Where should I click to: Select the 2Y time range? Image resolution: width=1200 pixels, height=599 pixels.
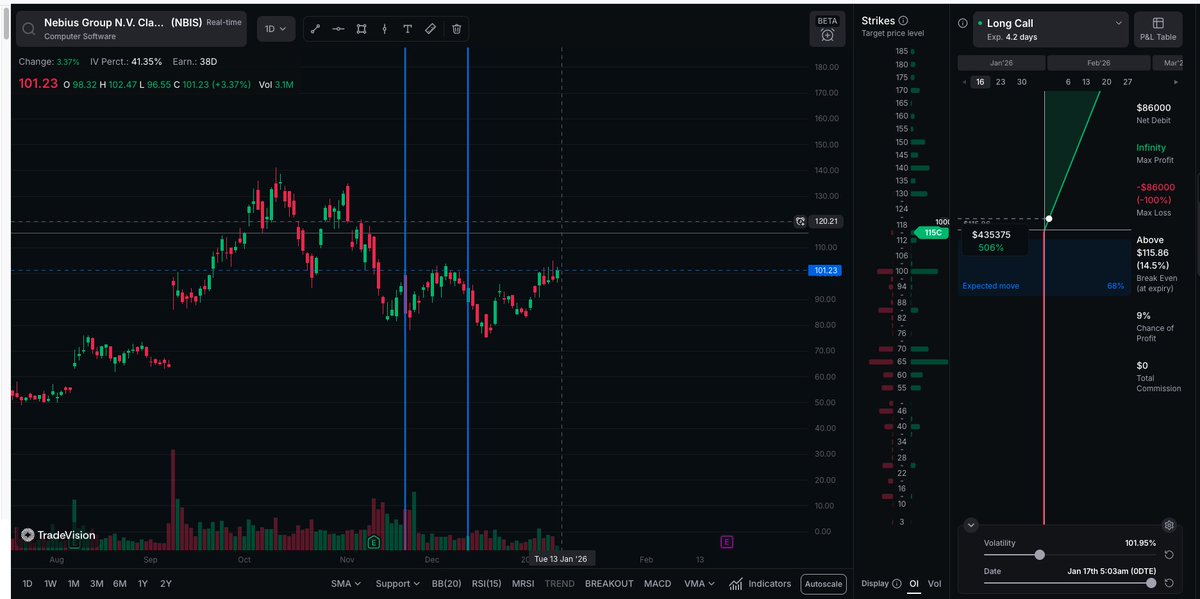click(166, 583)
